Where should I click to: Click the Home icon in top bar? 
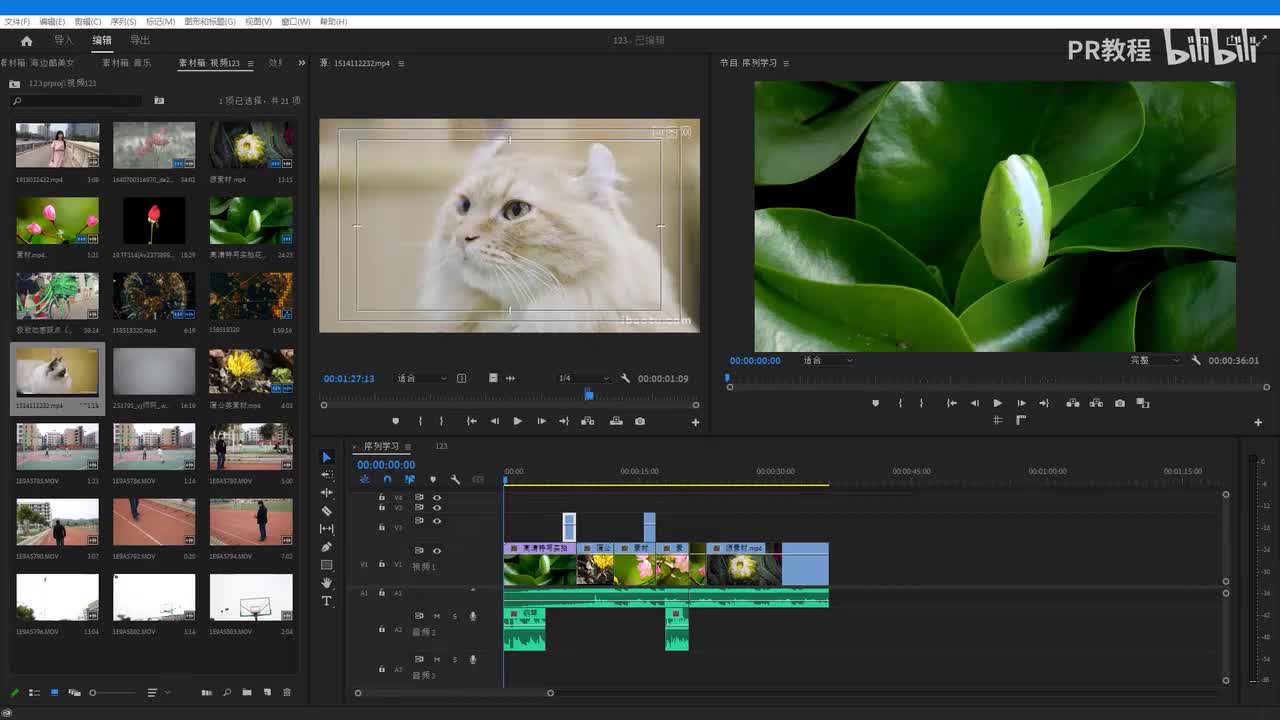tap(26, 41)
